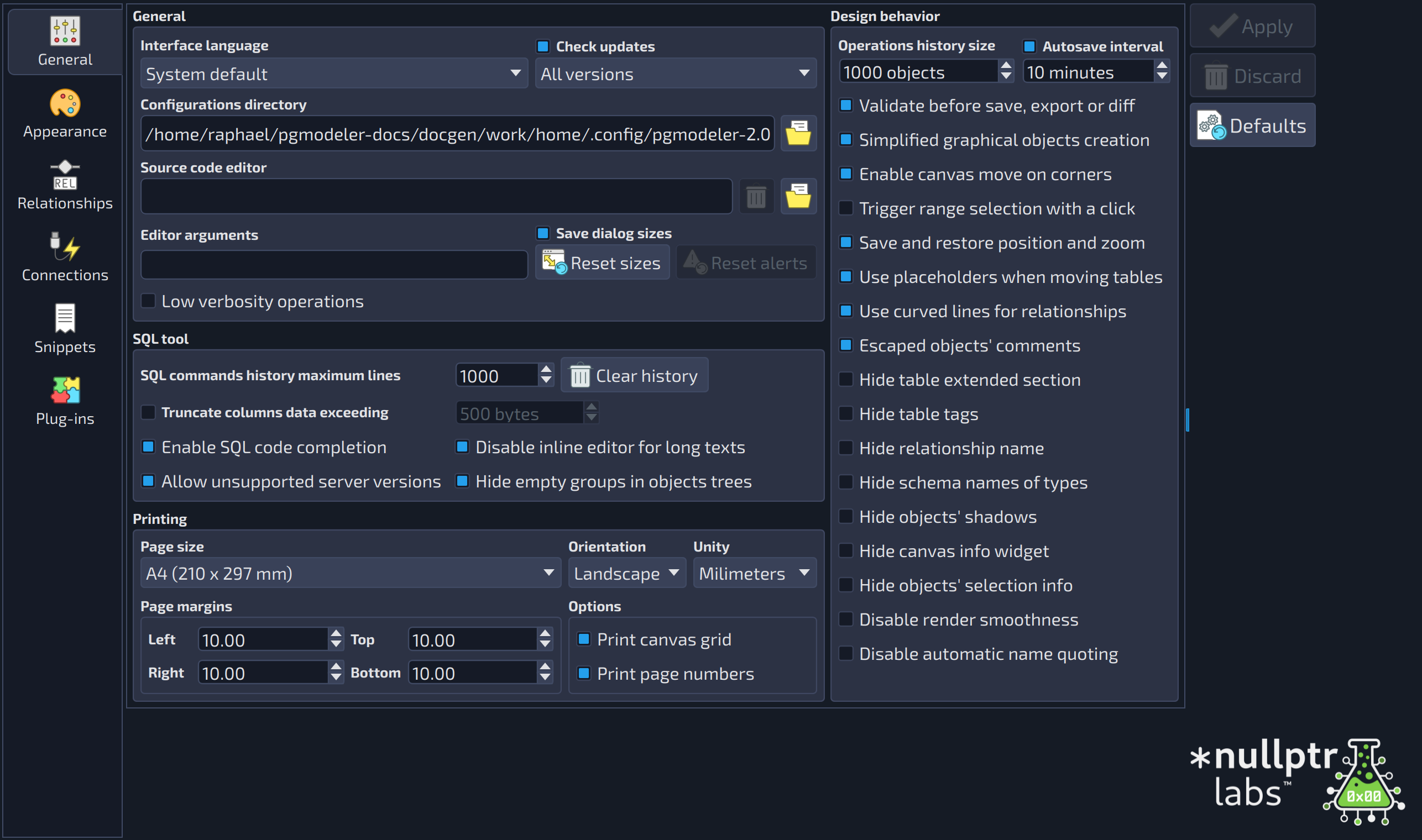The height and width of the screenshot is (840, 1422).
Task: Enable Low verbosity operations
Action: (148, 301)
